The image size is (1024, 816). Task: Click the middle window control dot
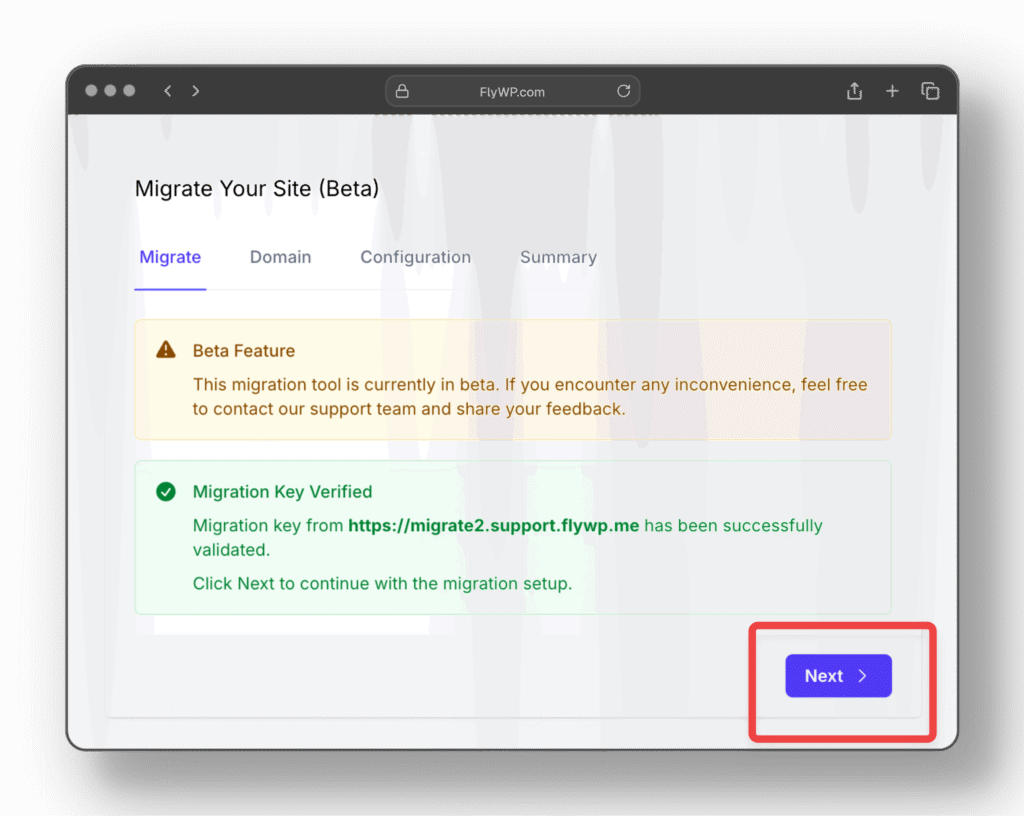coord(110,91)
